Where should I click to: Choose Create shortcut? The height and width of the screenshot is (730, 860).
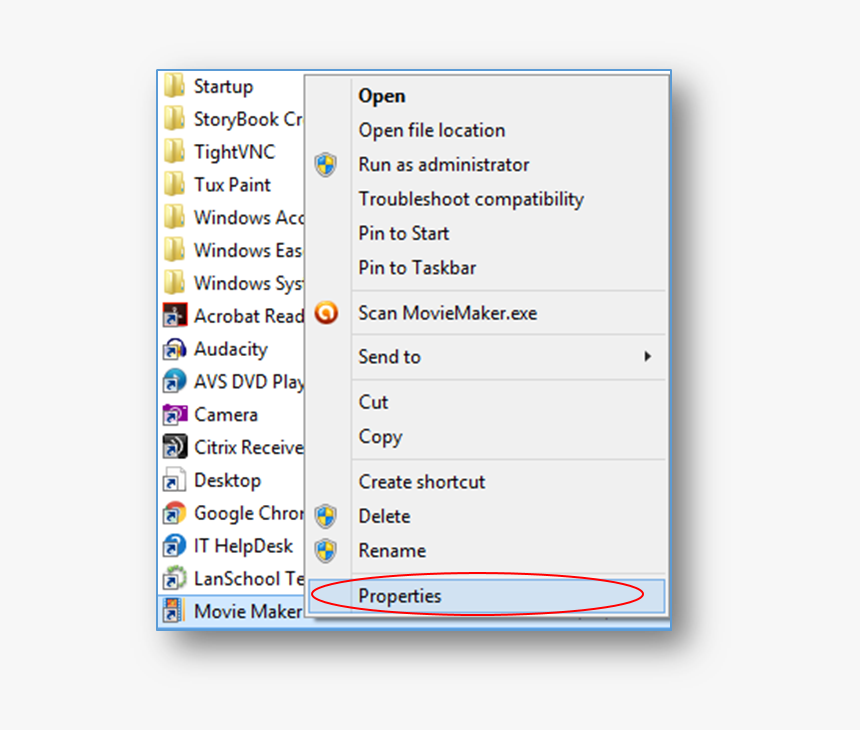tap(422, 482)
